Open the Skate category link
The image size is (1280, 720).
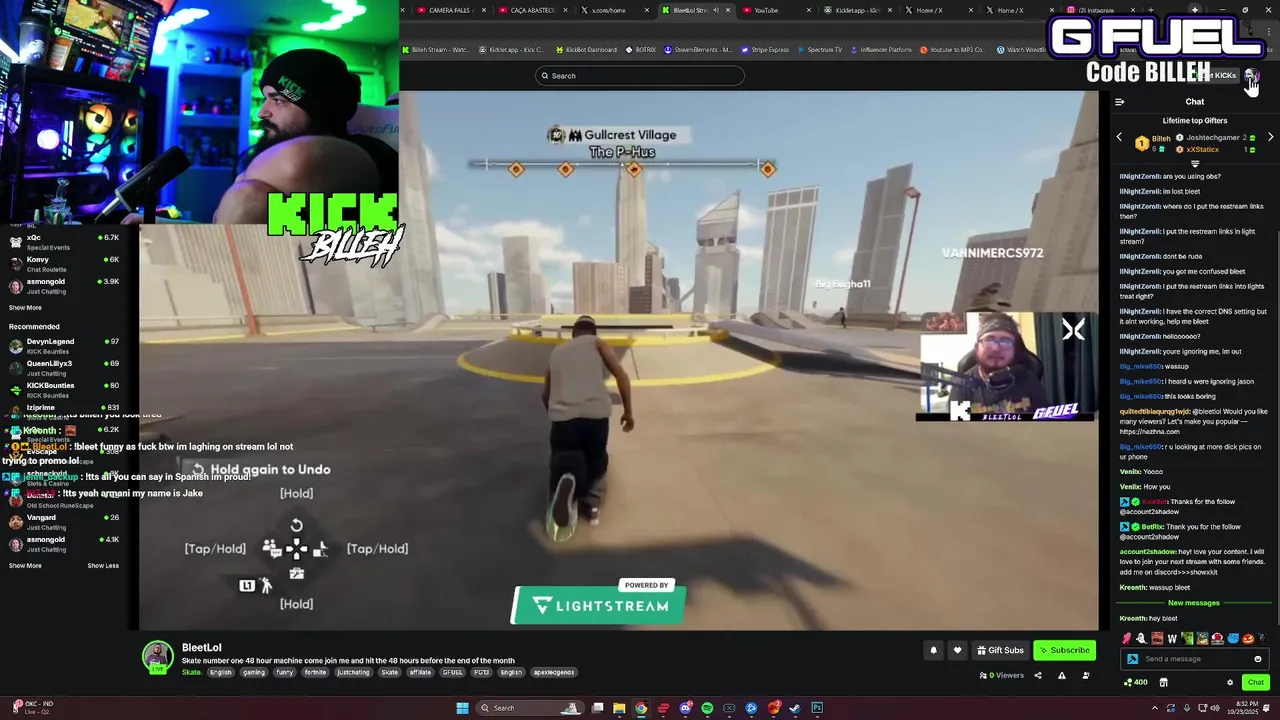tap(191, 672)
